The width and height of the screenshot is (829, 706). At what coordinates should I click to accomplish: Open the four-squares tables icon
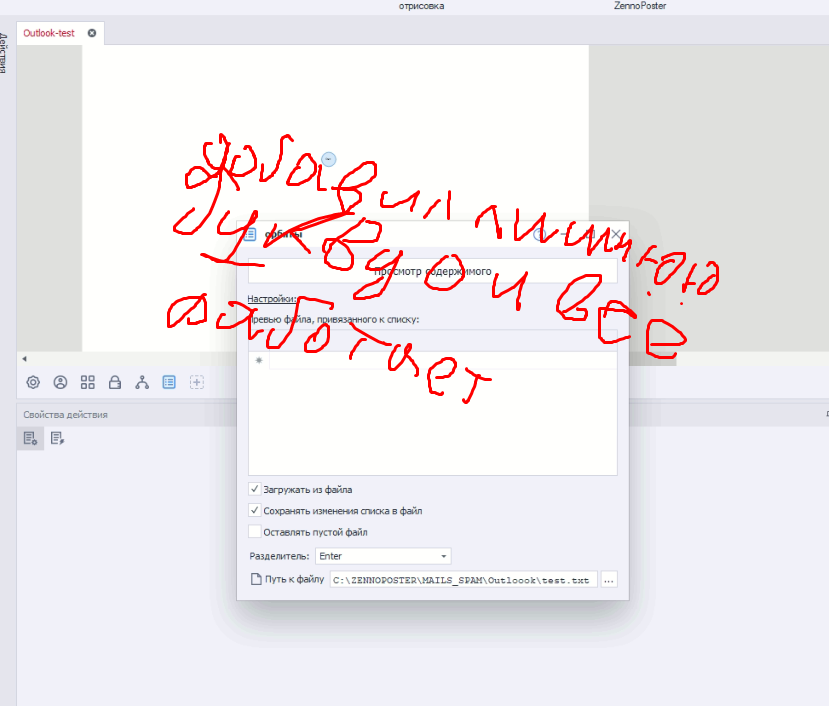pos(88,382)
